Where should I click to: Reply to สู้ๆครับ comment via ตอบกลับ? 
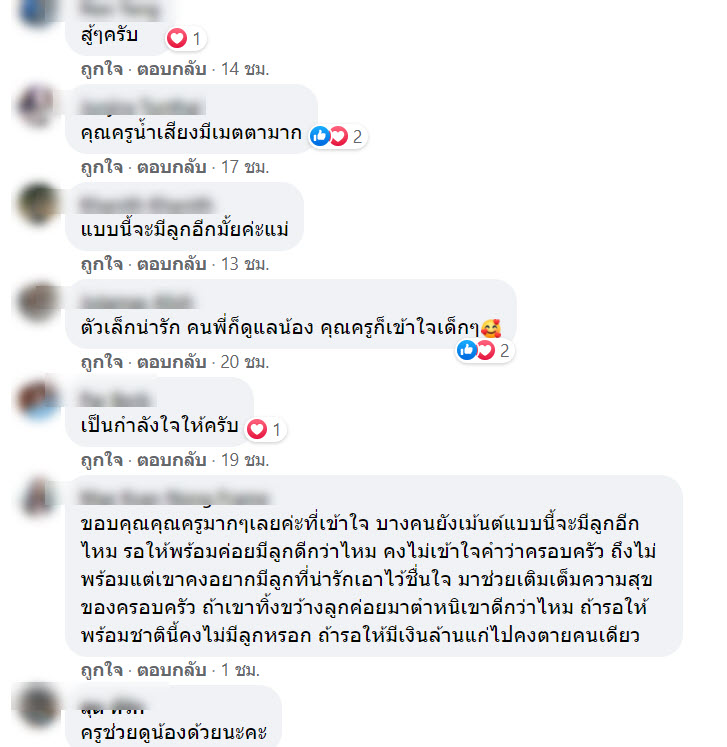point(172,70)
